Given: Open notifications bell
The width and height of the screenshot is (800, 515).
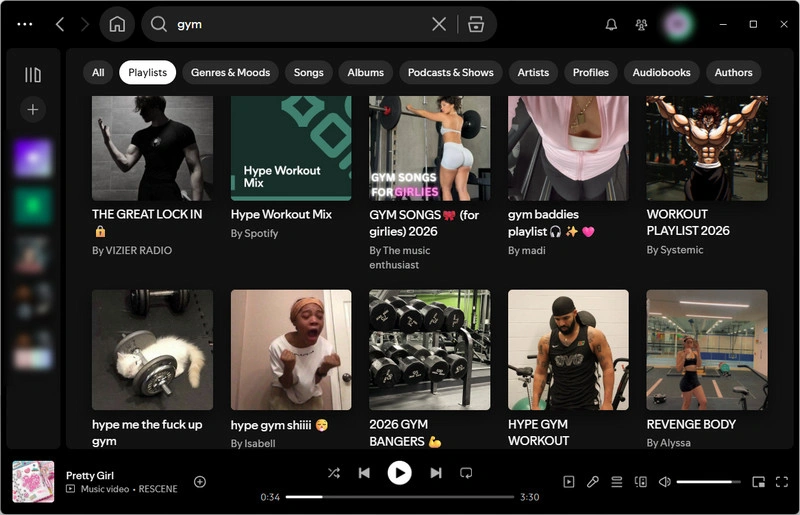Looking at the screenshot, I should tap(611, 24).
